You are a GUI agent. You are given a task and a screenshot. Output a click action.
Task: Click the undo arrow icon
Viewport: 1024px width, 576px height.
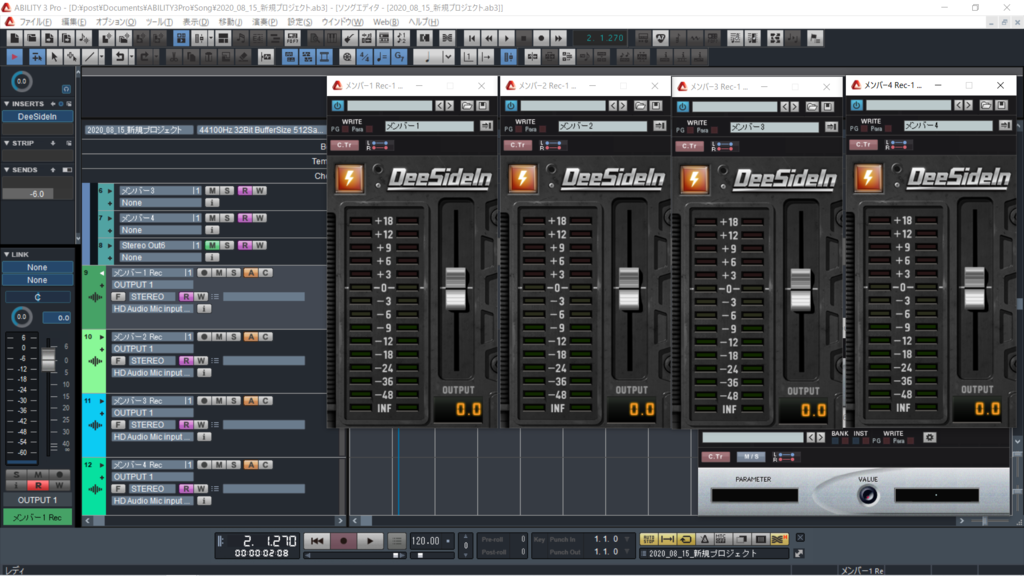(119, 57)
